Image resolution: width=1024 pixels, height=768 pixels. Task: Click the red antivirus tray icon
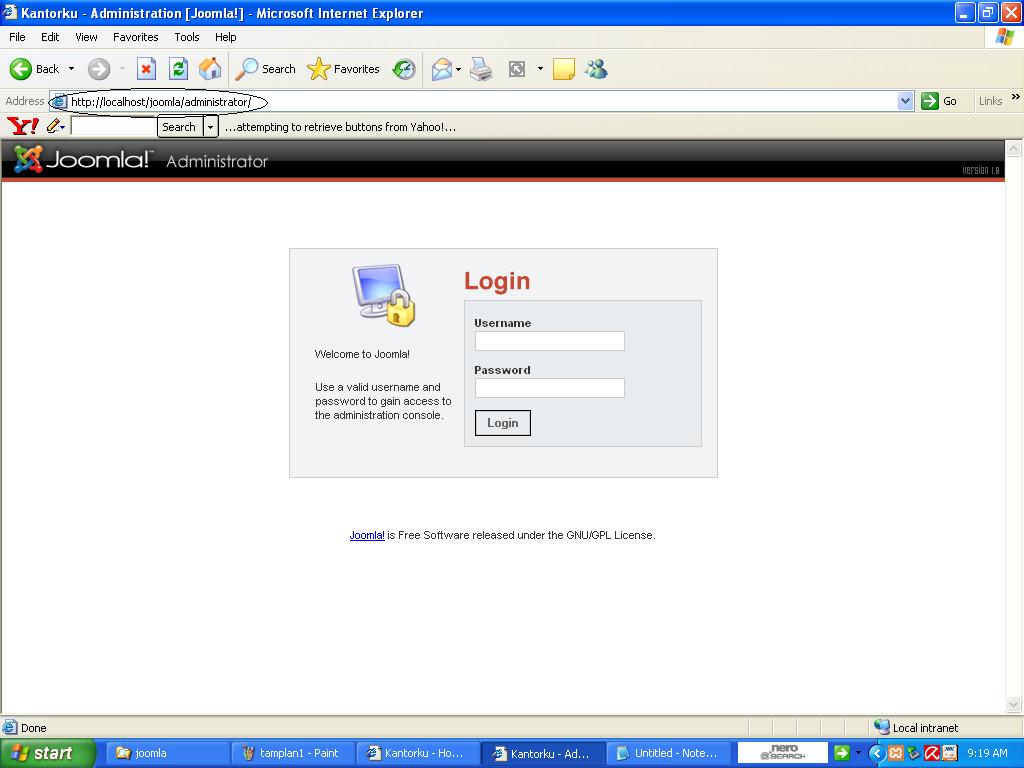(x=931, y=753)
